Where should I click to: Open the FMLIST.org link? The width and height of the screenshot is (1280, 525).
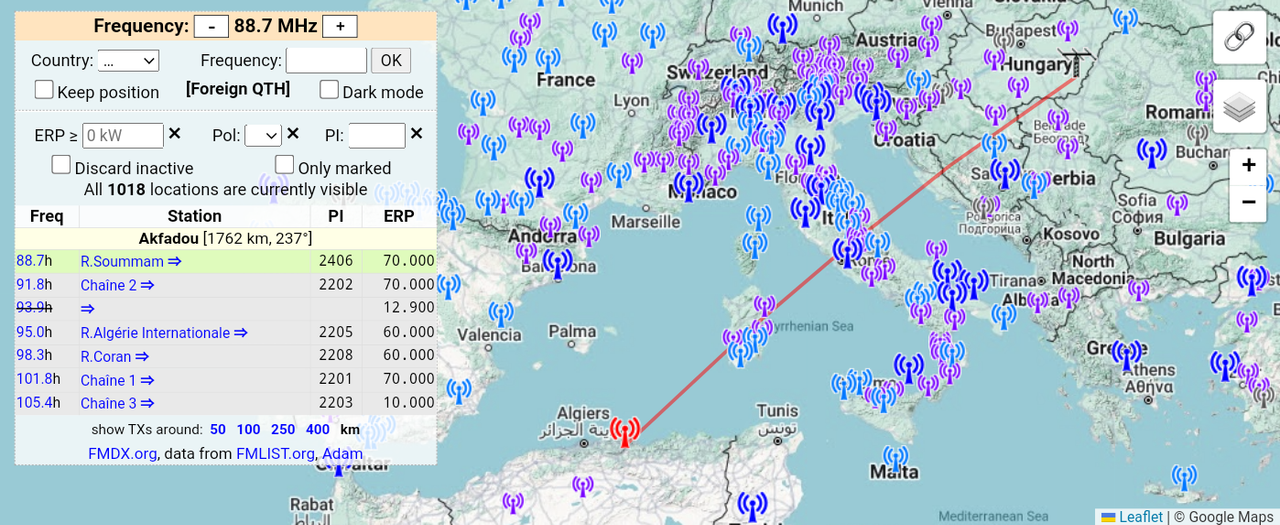coord(276,453)
